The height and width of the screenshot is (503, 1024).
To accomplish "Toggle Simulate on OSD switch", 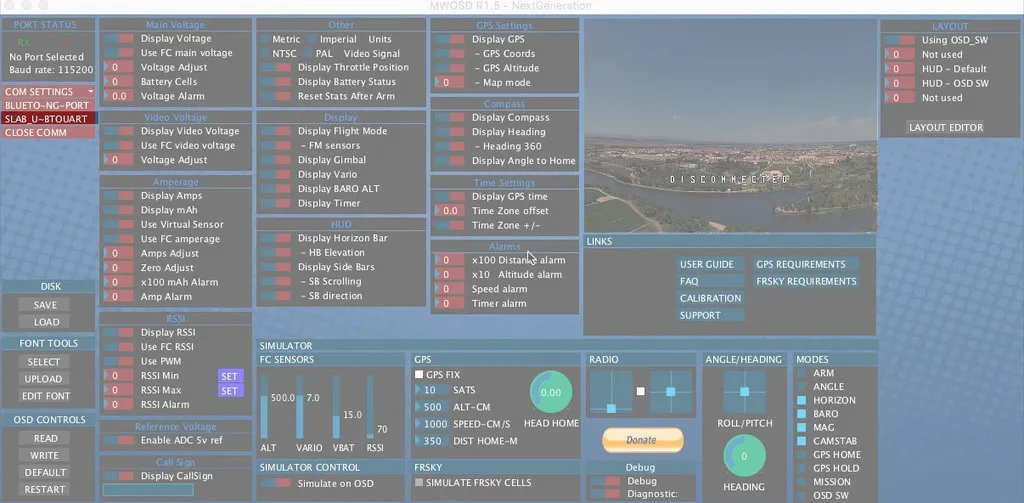I will click(275, 483).
